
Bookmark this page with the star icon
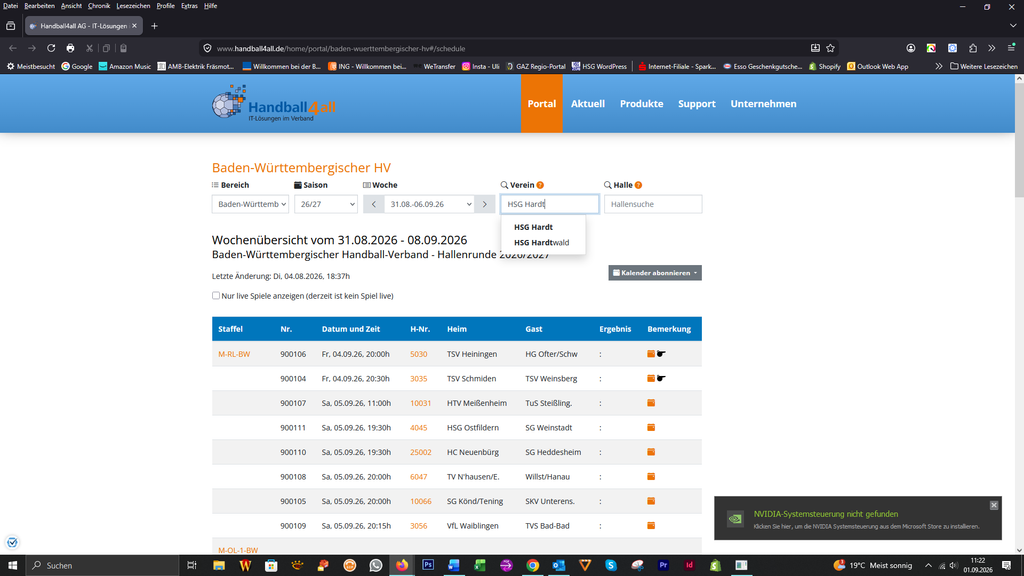tap(830, 48)
